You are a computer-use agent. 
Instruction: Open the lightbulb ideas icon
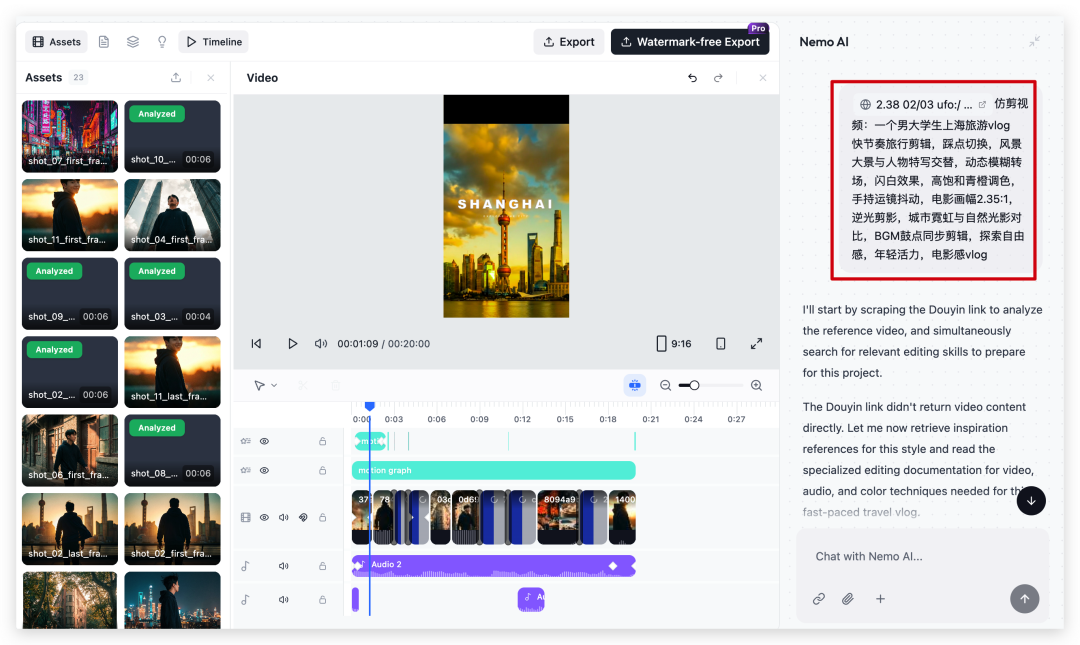(x=162, y=42)
